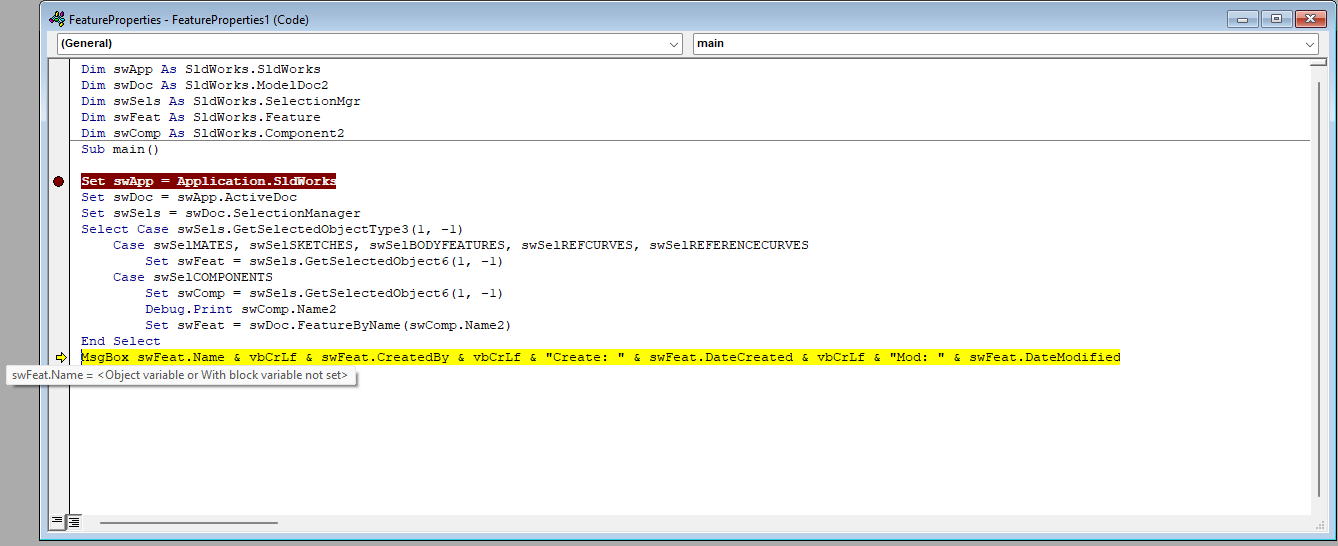
Task: Click the red breakpoint dot in margin
Action: click(58, 181)
